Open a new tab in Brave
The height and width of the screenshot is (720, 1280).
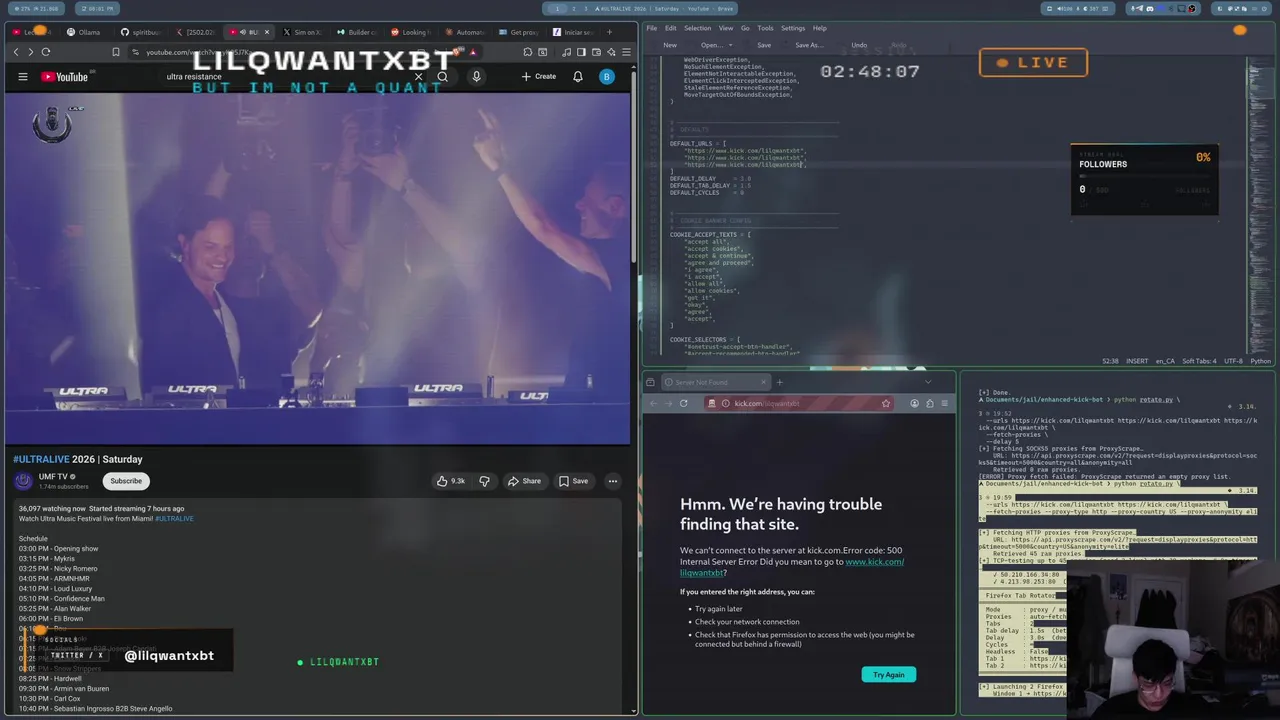[609, 32]
